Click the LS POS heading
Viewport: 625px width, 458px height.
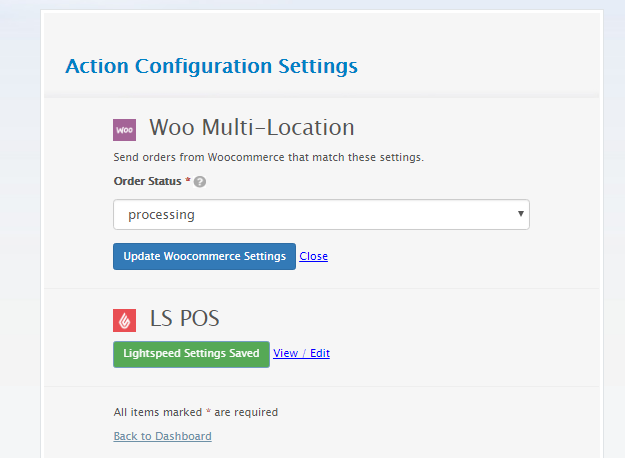185,318
